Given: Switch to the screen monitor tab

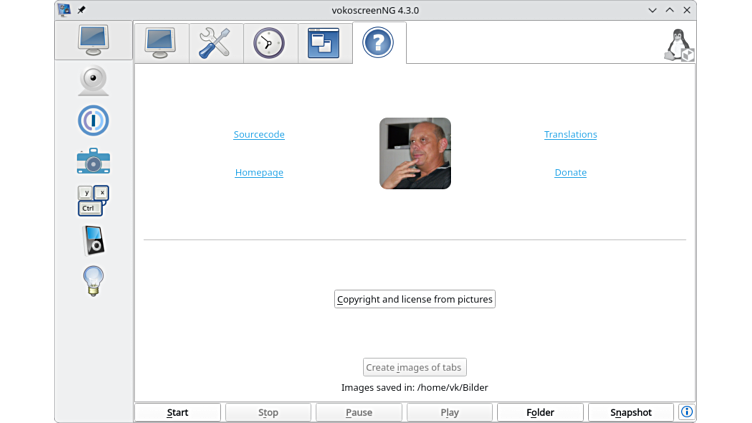Looking at the screenshot, I should click(x=160, y=43).
